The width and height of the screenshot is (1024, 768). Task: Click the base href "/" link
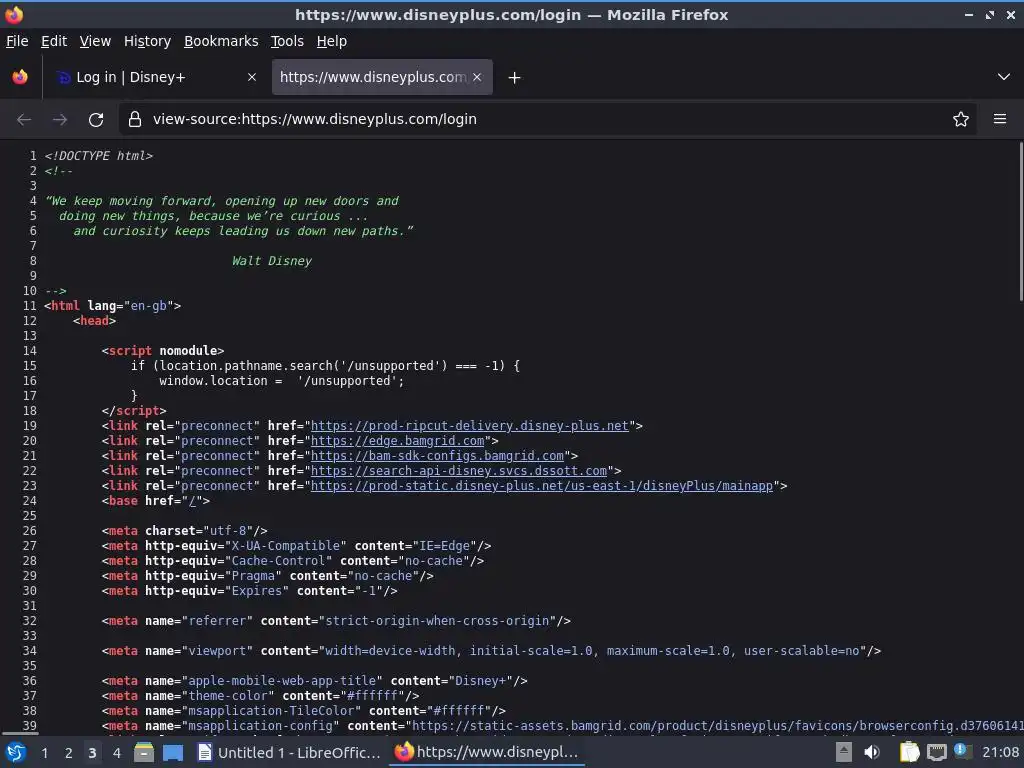pyautogui.click(x=192, y=501)
